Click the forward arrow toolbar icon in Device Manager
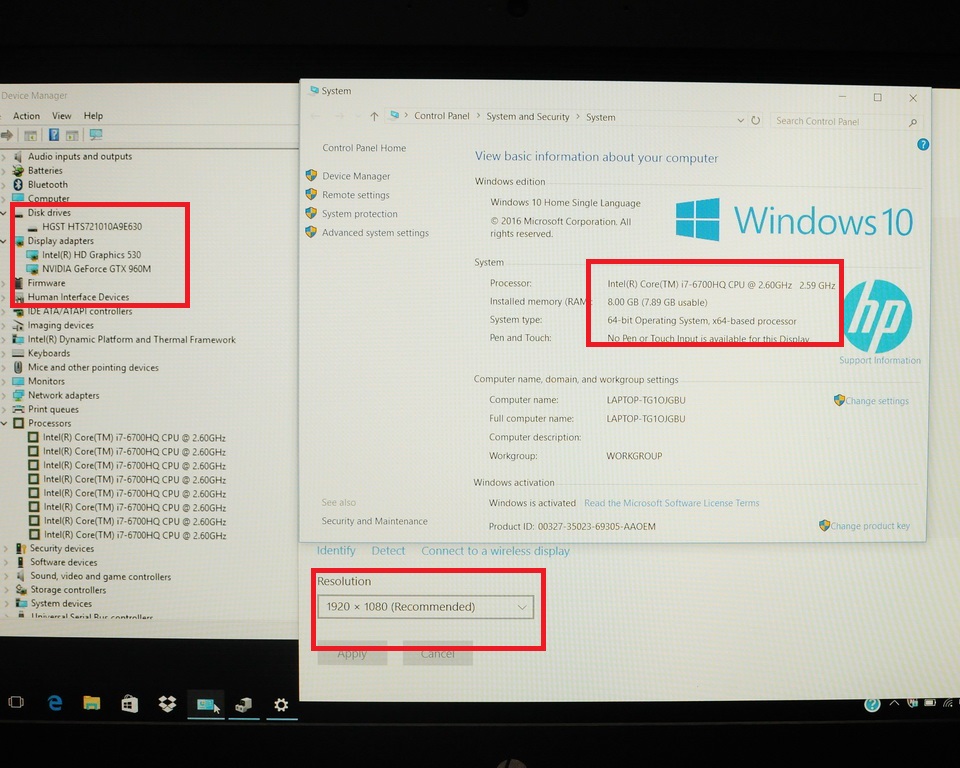This screenshot has width=960, height=768. (7, 135)
